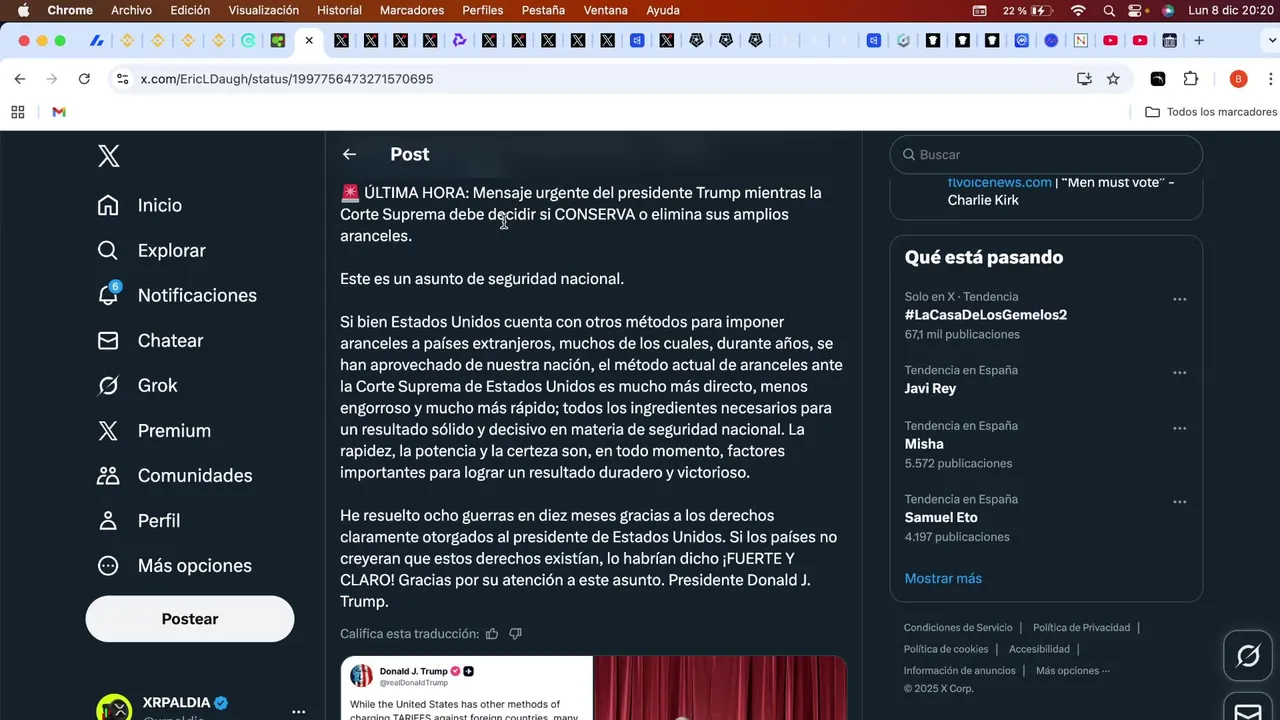Open Edición menu
The height and width of the screenshot is (720, 1280).
(x=190, y=10)
